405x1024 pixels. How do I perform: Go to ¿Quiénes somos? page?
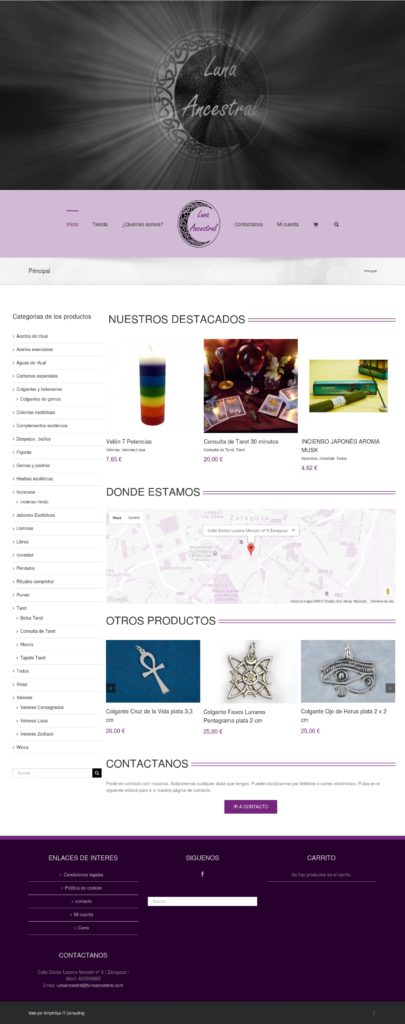point(142,224)
